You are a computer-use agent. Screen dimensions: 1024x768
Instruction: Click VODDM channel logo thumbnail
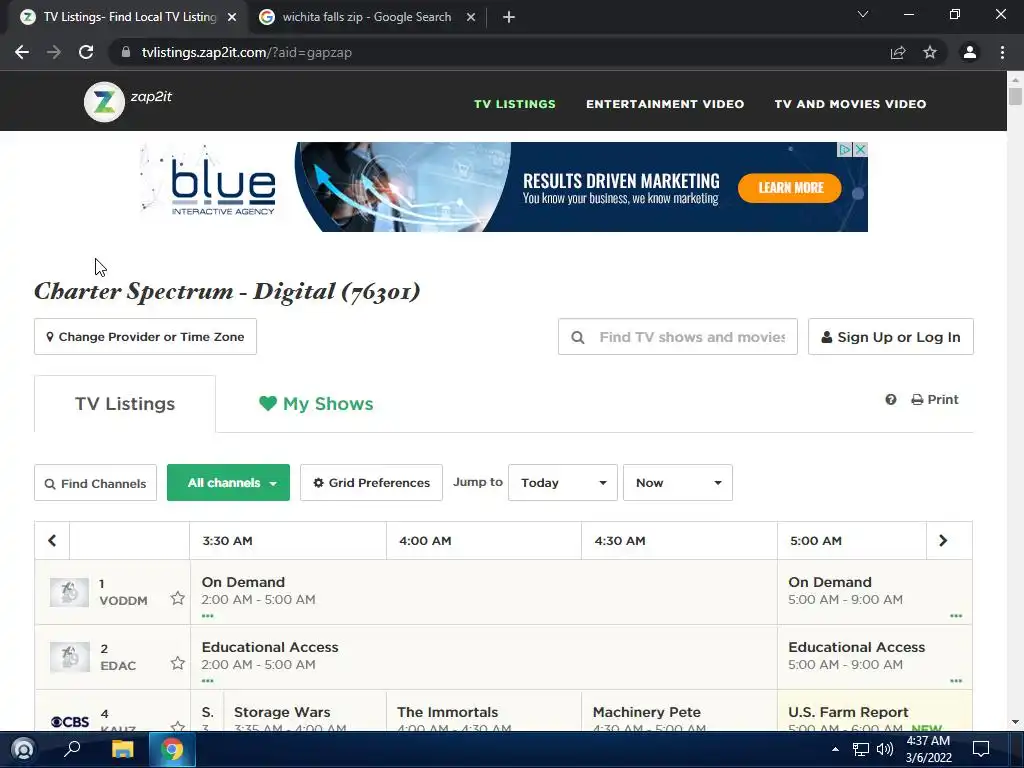69,592
